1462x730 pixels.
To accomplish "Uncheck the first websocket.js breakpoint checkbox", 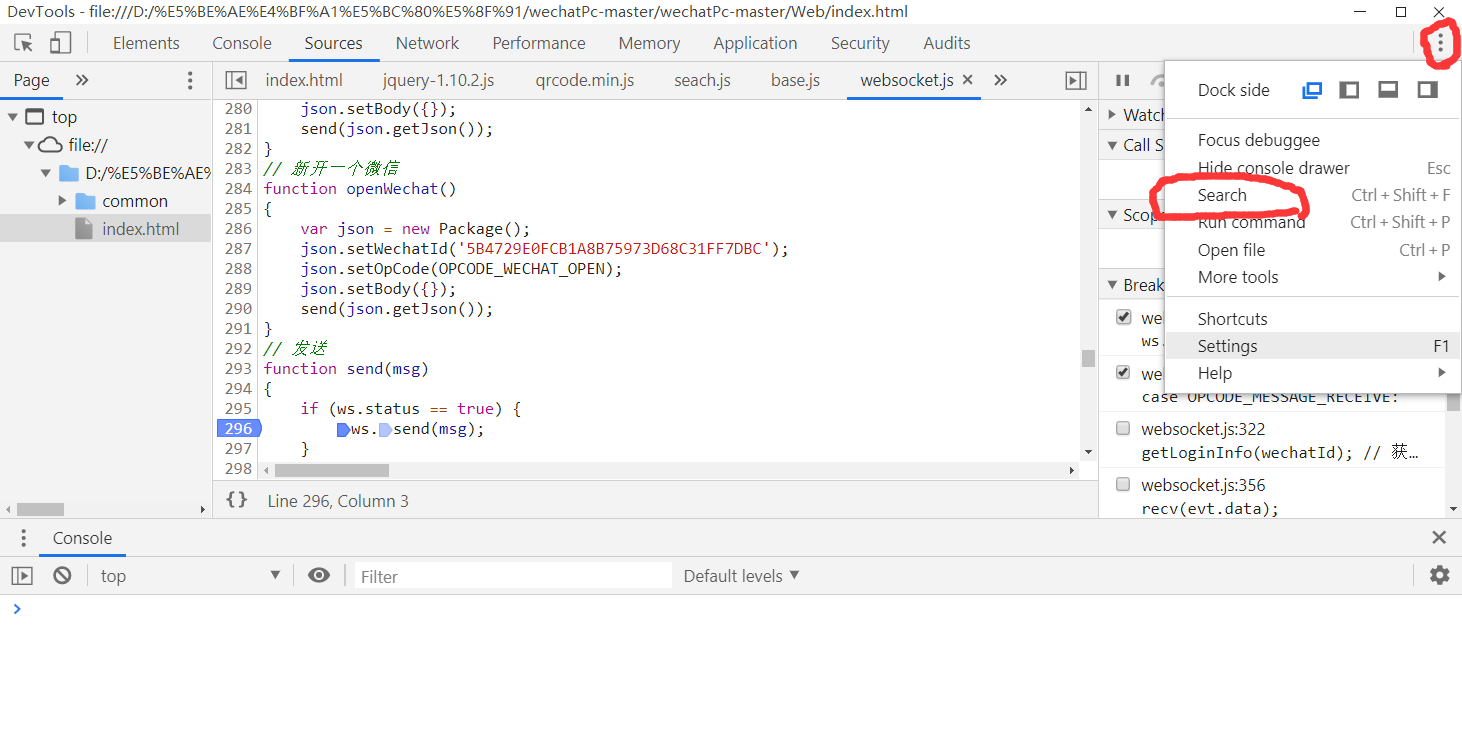I will (1123, 317).
